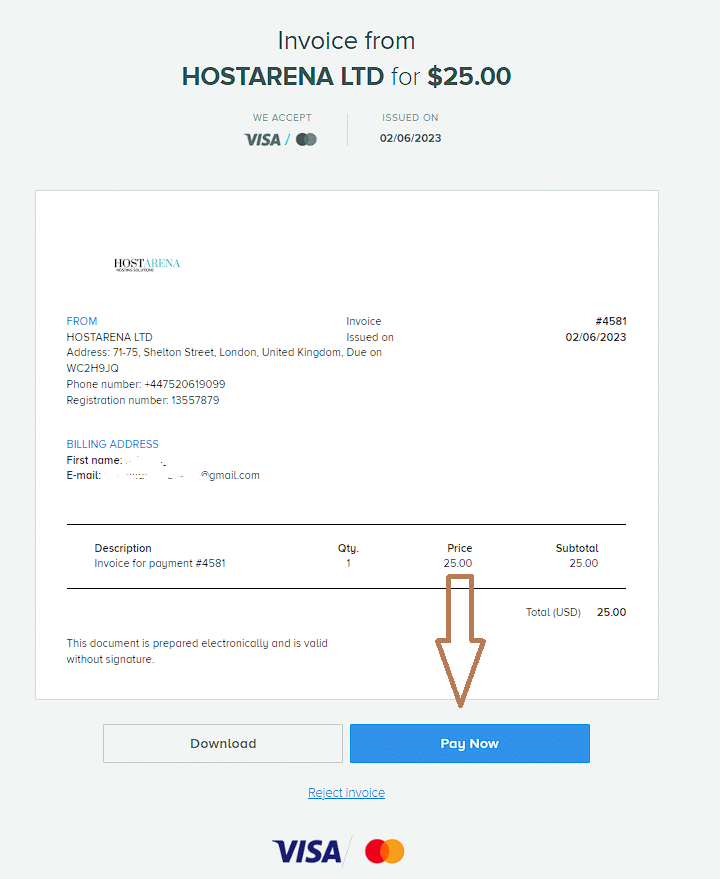
Task: Select the invoice number #4581
Action: (611, 321)
